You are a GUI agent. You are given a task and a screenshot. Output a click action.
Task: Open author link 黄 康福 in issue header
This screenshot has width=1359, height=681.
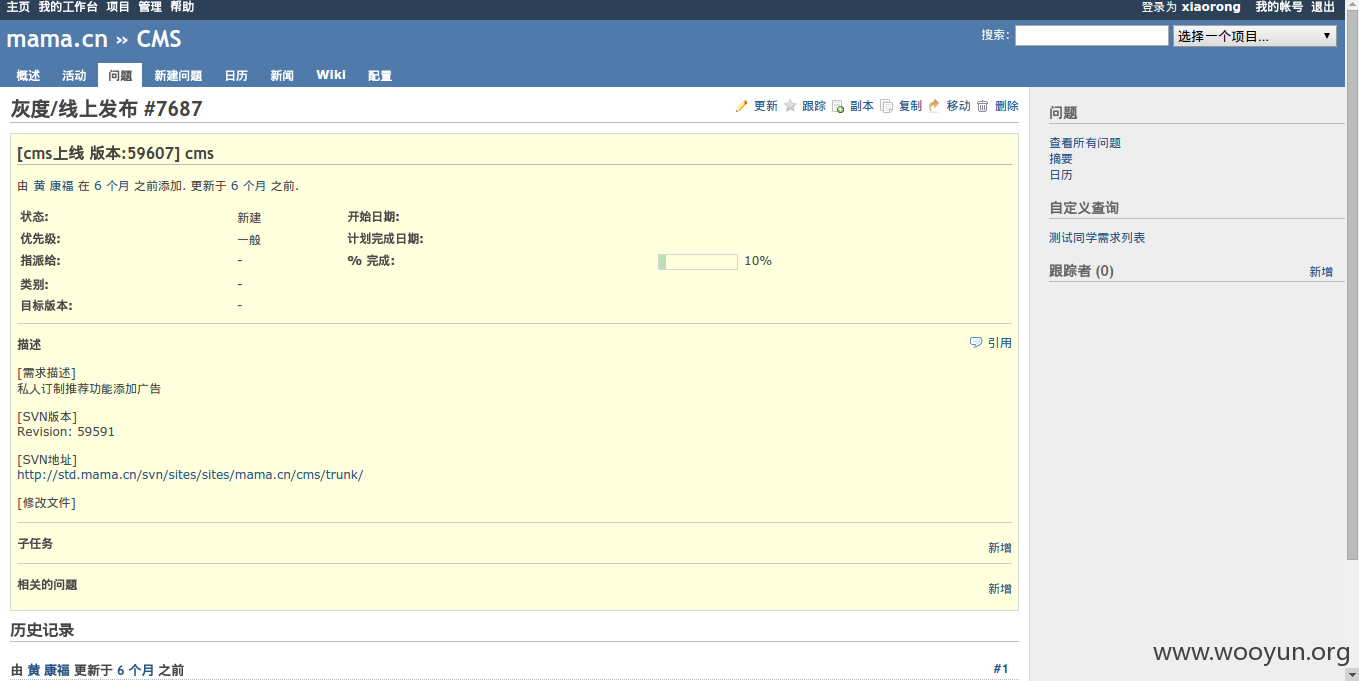pos(54,186)
